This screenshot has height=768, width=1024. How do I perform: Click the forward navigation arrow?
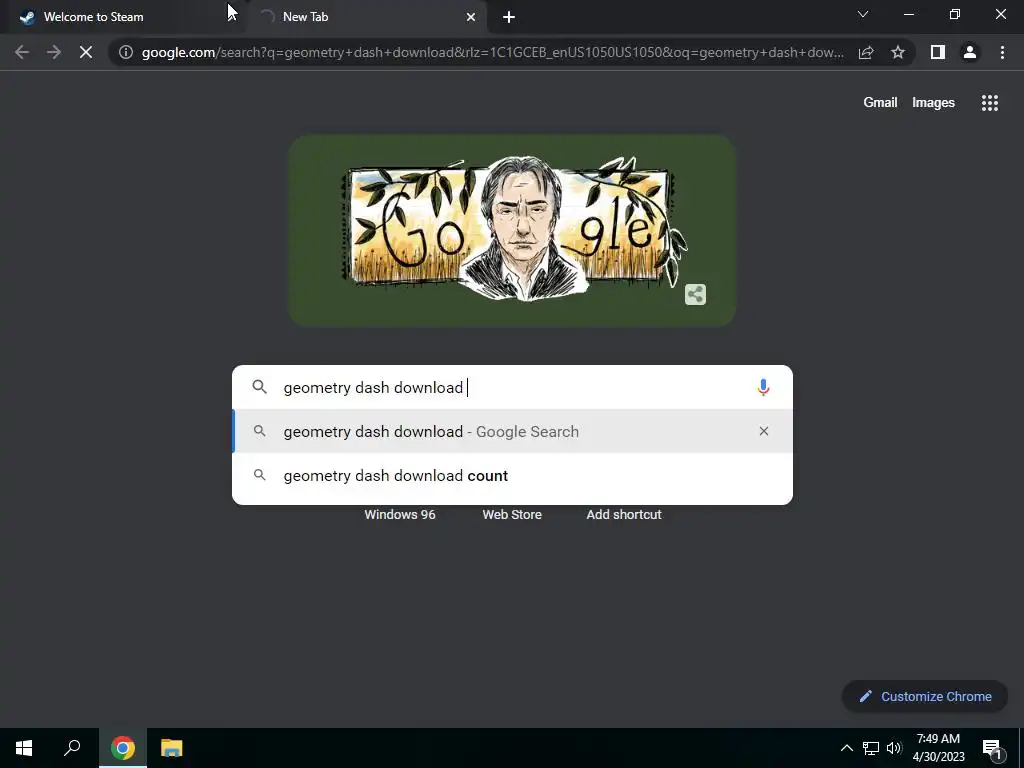pos(54,52)
